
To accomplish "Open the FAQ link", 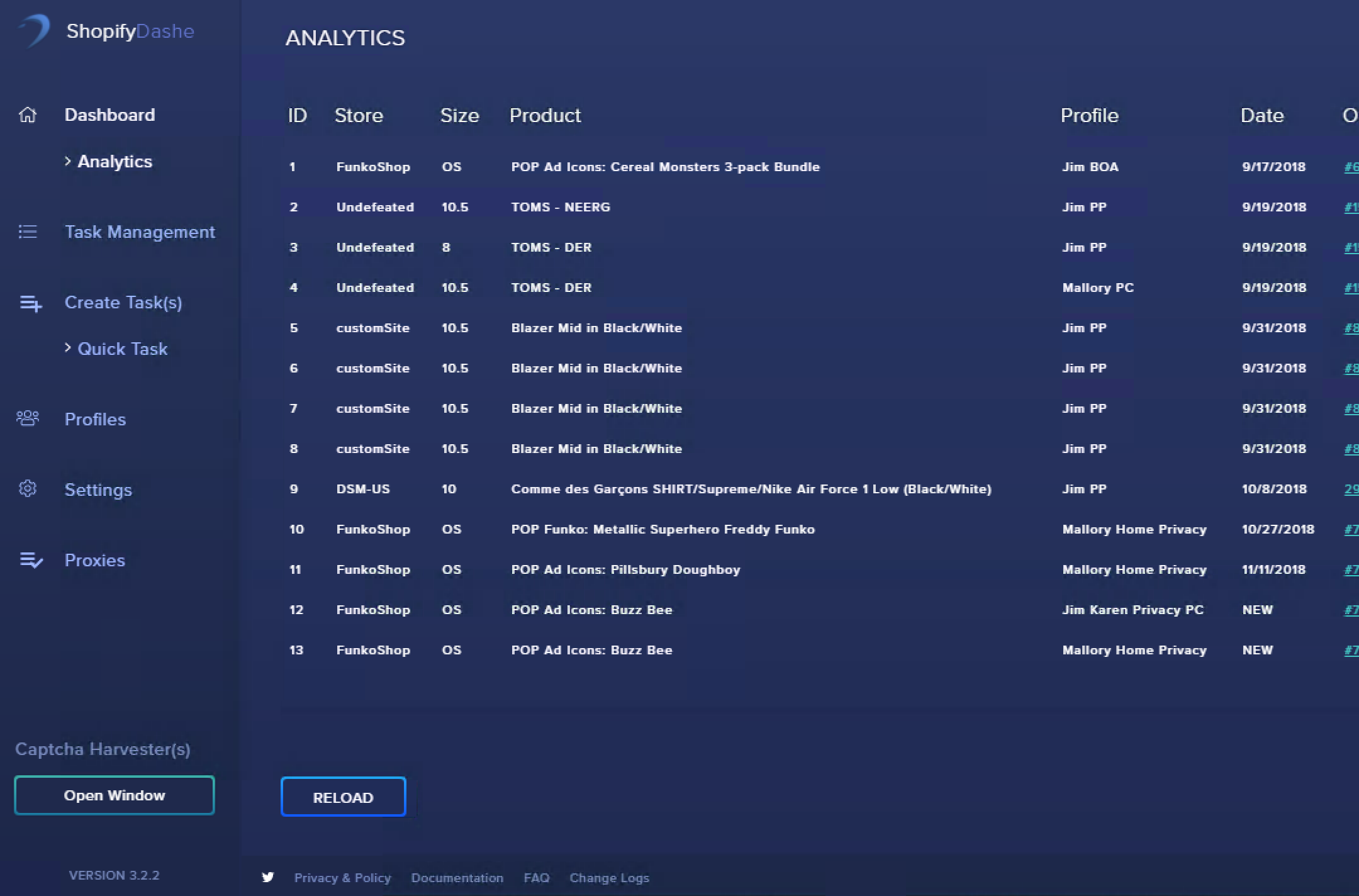I will pyautogui.click(x=536, y=878).
